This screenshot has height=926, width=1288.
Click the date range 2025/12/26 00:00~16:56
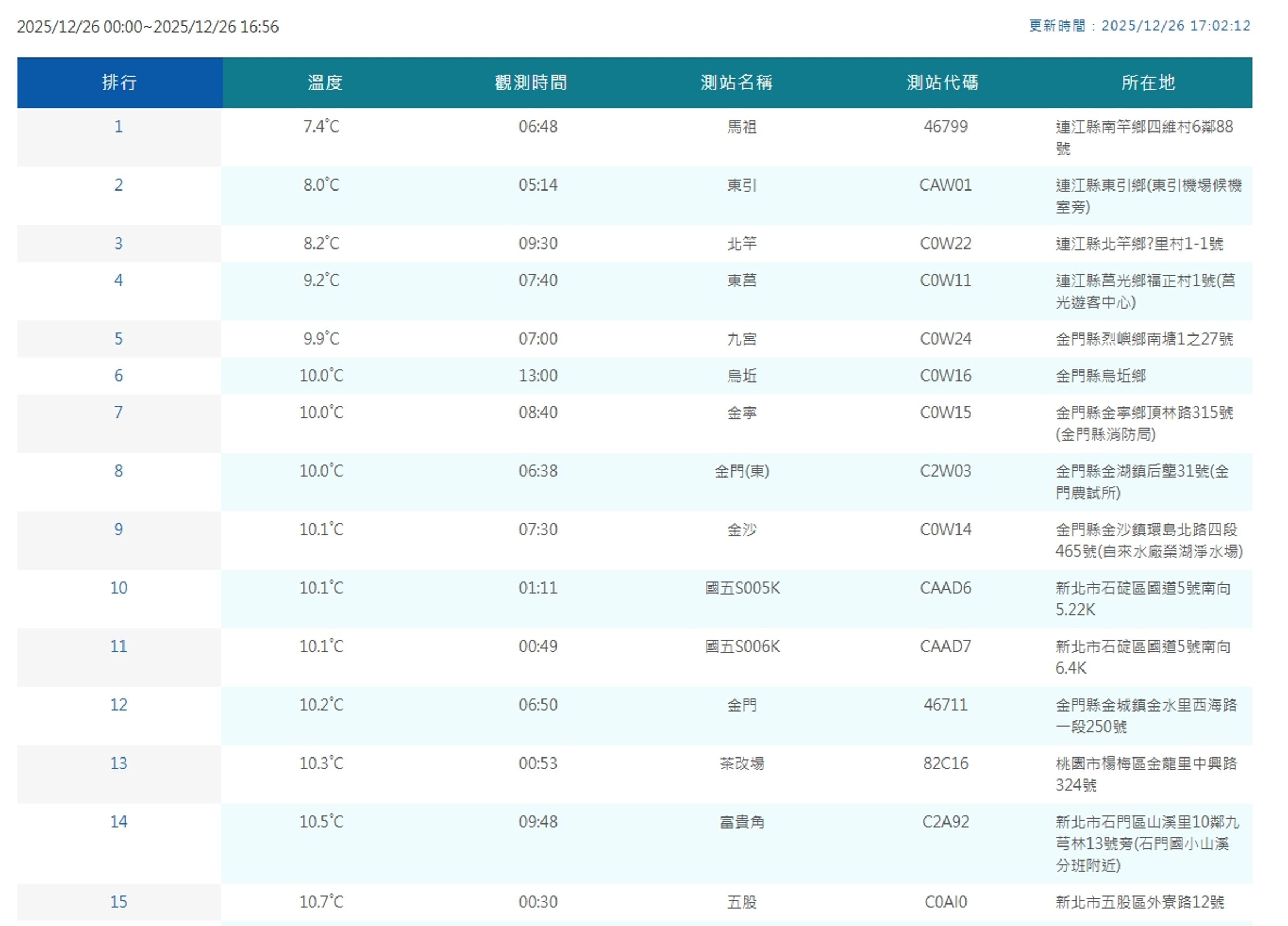pos(148,27)
